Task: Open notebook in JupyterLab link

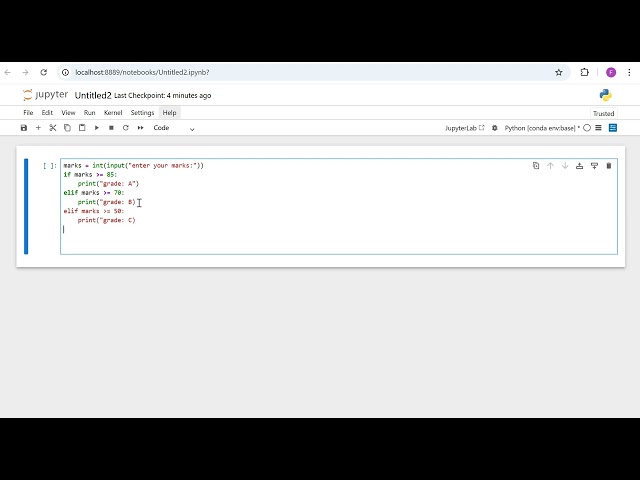Action: 464,128
